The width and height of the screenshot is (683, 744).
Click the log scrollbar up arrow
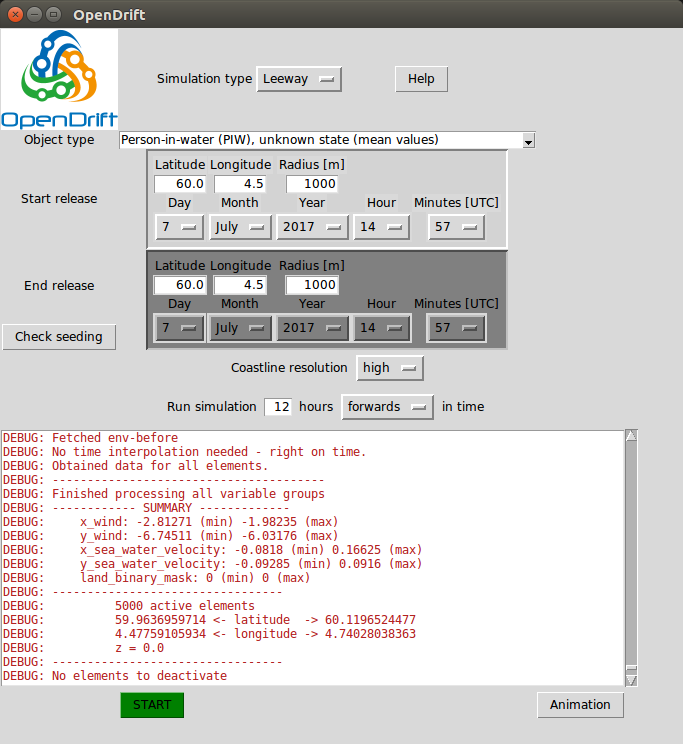click(631, 436)
